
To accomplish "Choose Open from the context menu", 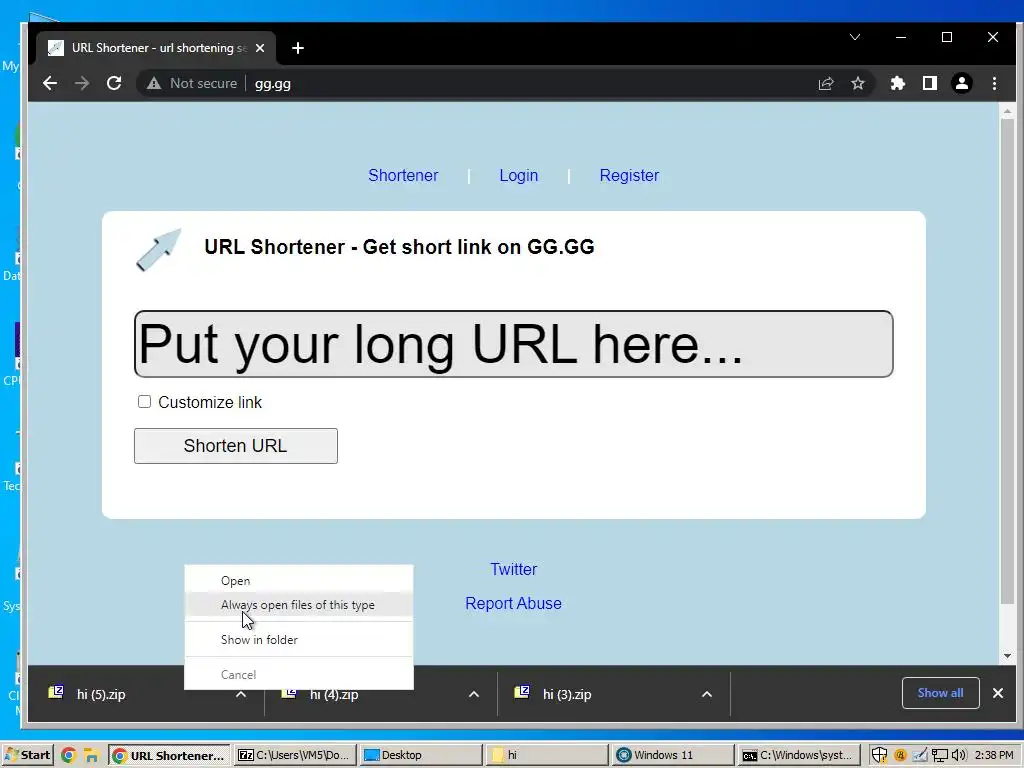I will click(x=299, y=581).
